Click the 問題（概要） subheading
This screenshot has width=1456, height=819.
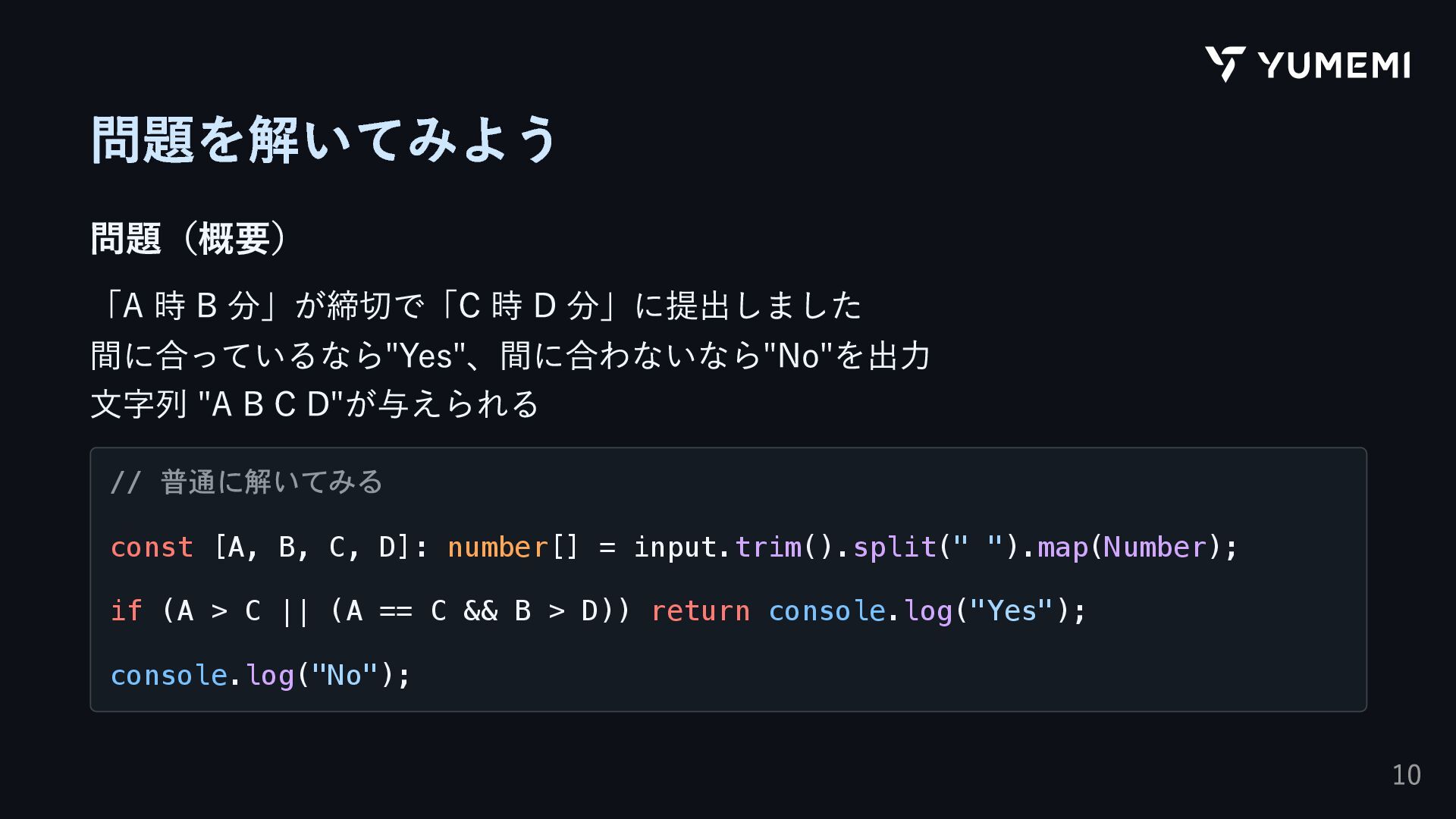point(189,238)
